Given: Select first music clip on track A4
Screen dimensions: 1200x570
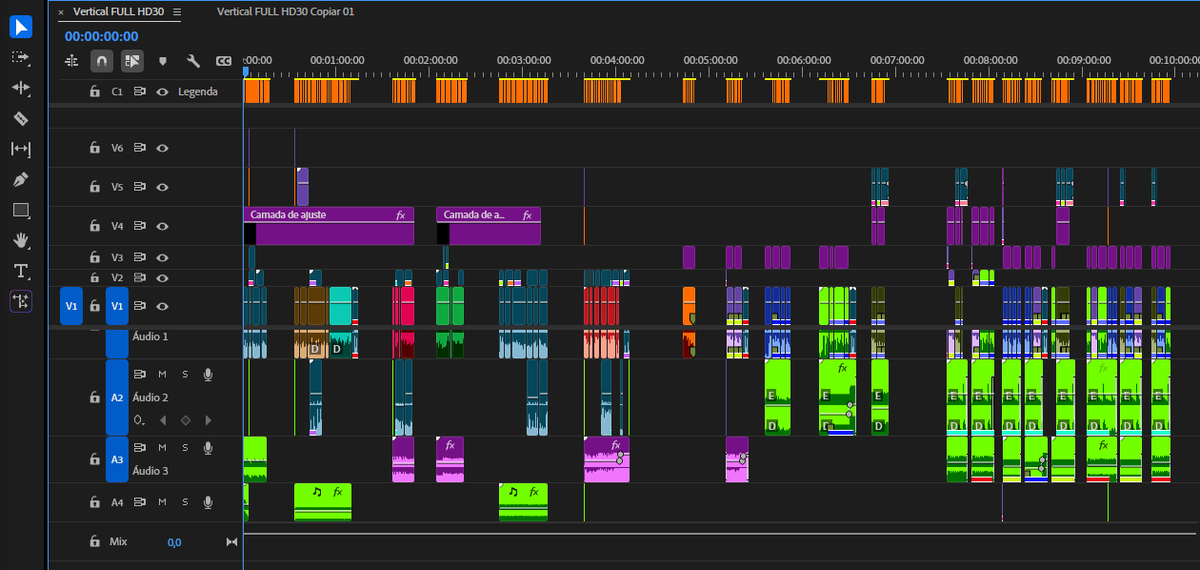Looking at the screenshot, I should point(323,502).
